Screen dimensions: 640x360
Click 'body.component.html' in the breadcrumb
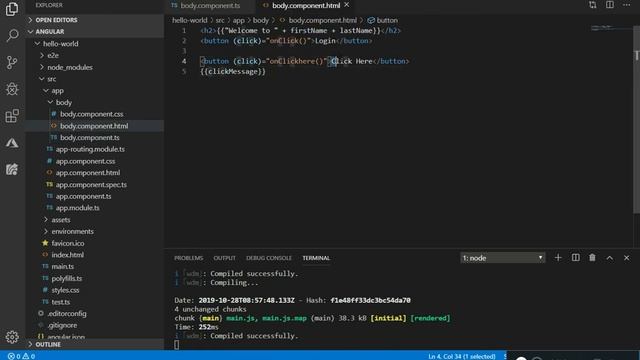click(x=322, y=20)
